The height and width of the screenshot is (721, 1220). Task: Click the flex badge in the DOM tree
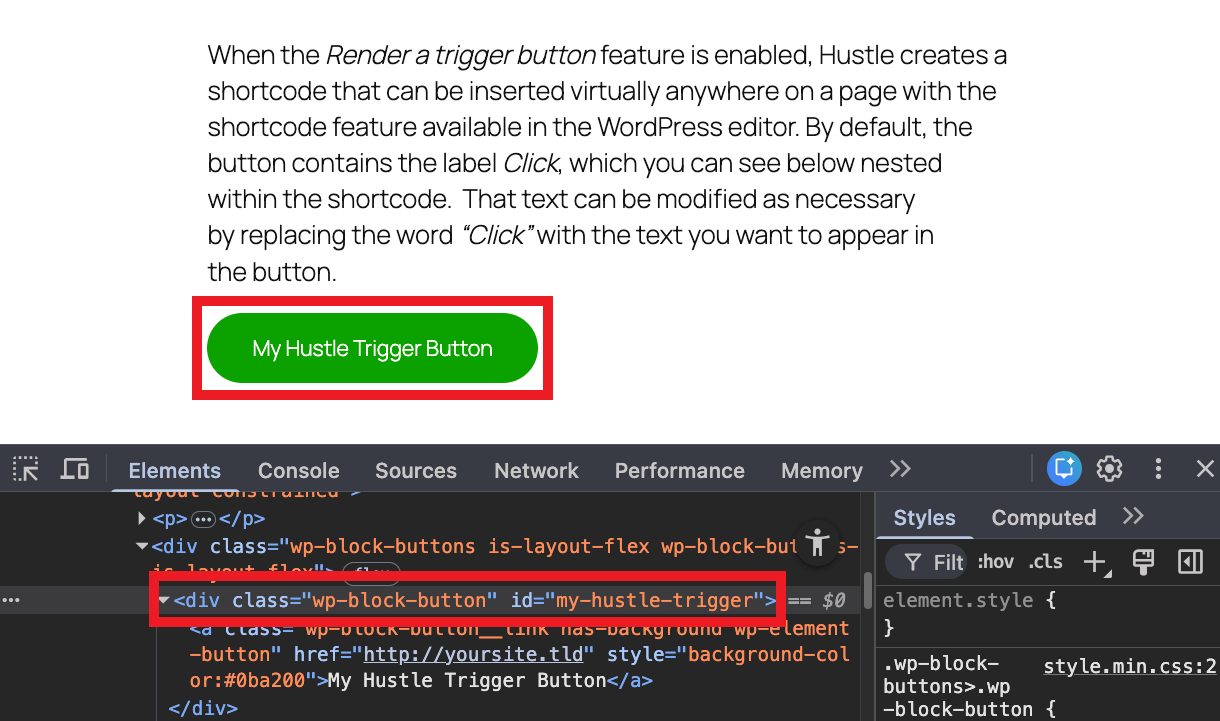[x=371, y=573]
